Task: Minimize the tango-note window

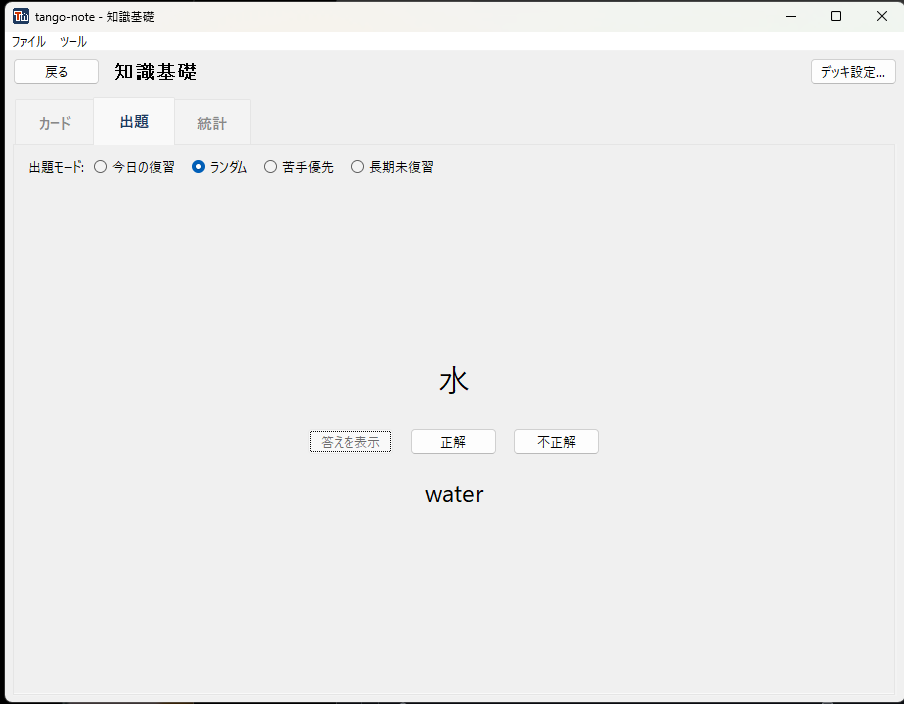Action: click(791, 16)
